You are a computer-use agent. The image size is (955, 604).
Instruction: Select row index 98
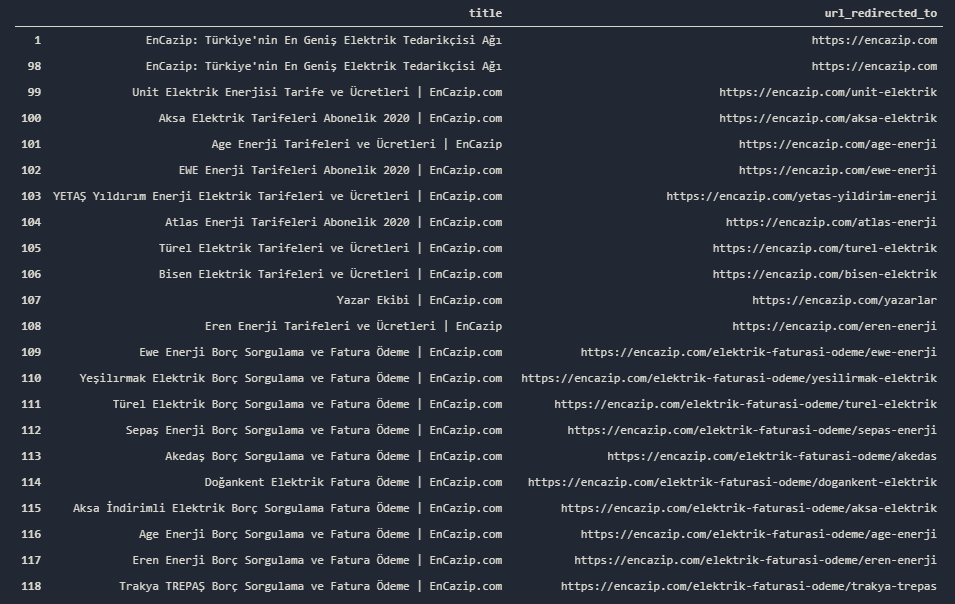34,66
